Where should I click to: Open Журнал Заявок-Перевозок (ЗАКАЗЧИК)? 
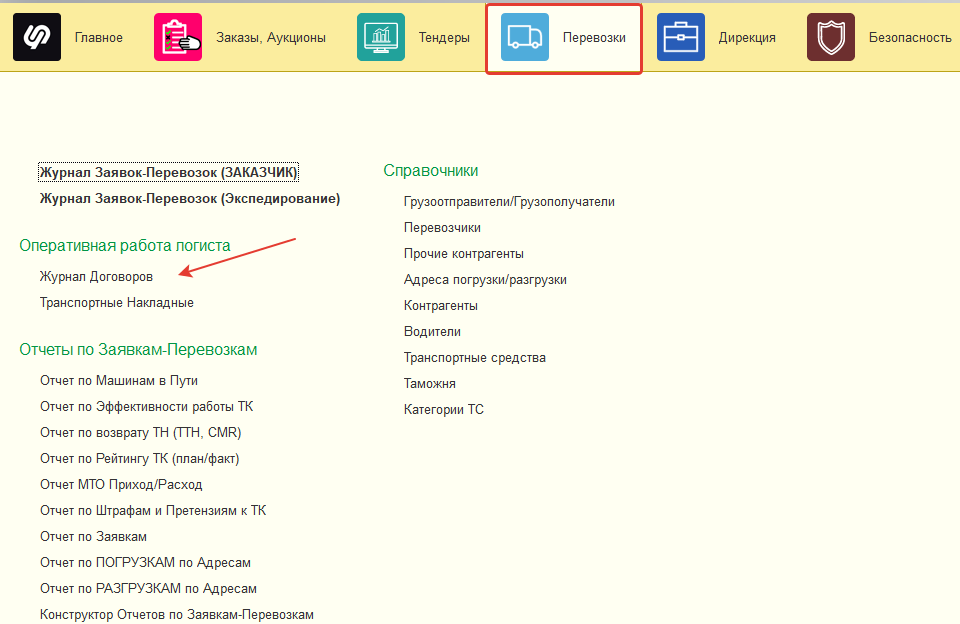click(168, 173)
